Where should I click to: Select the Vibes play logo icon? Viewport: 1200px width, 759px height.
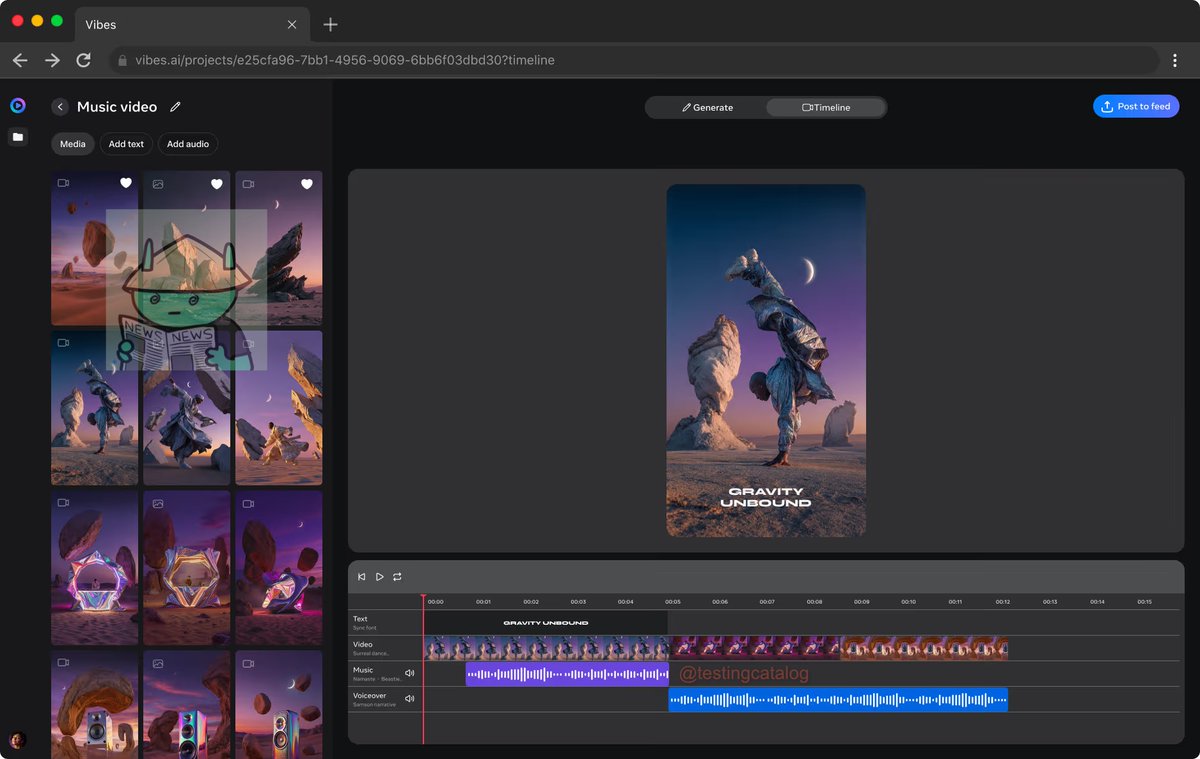pos(17,104)
